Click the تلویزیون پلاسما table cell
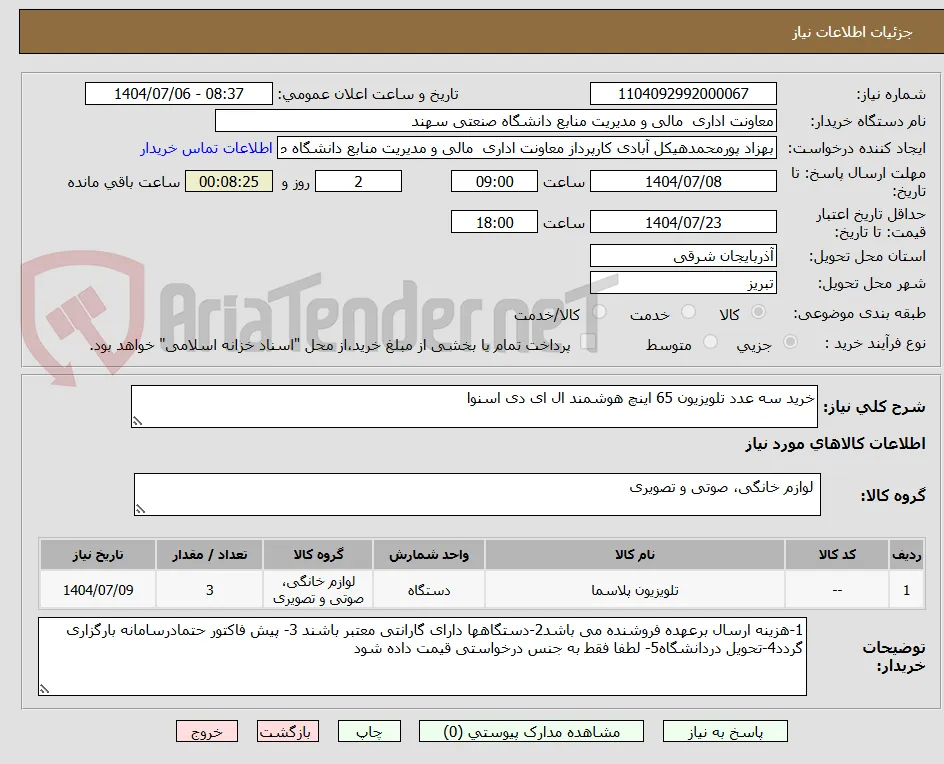944x764 pixels. (635, 590)
